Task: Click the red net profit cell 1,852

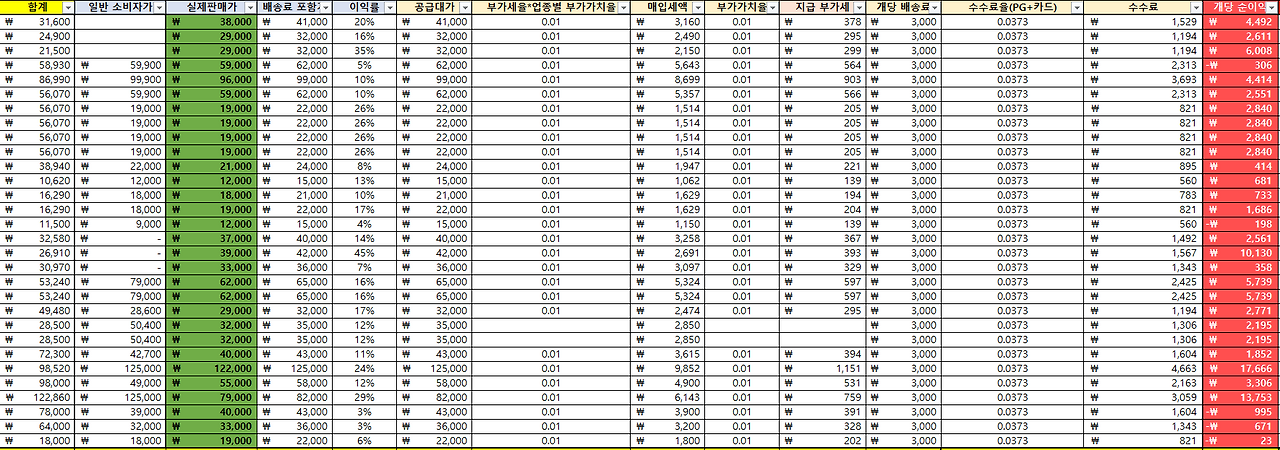Action: 1242,354
